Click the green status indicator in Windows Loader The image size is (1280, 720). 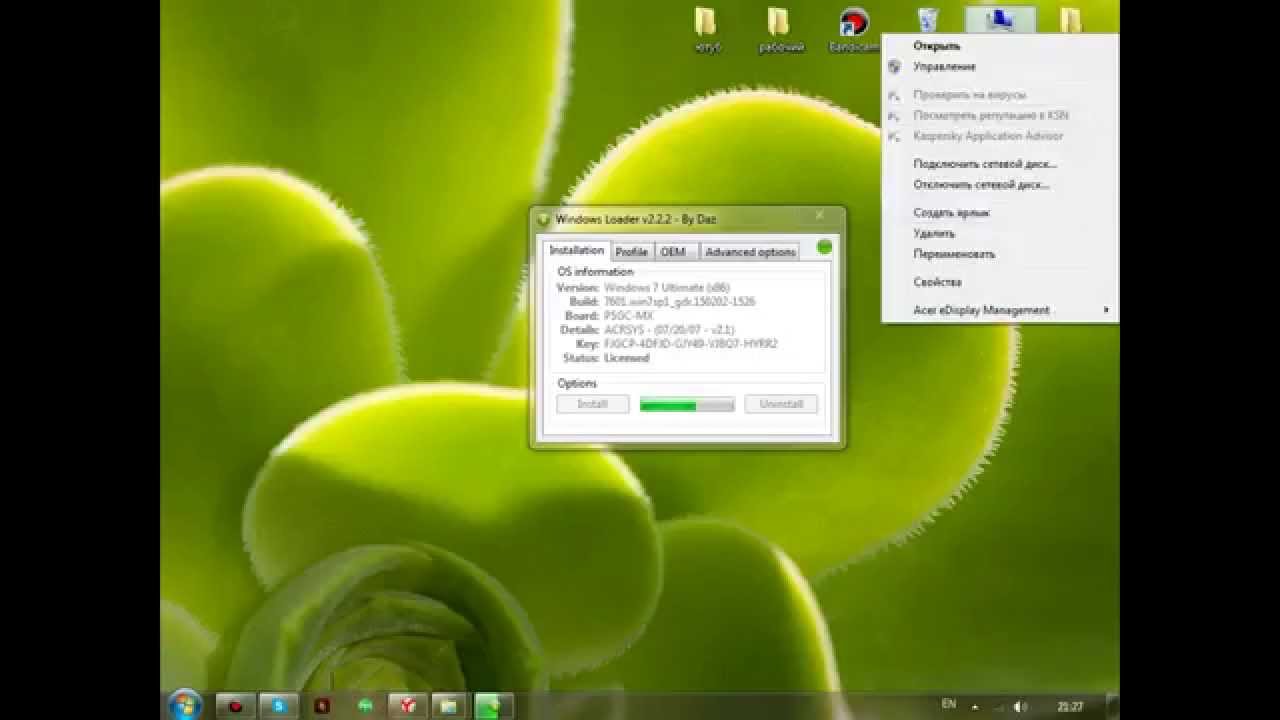tap(824, 247)
